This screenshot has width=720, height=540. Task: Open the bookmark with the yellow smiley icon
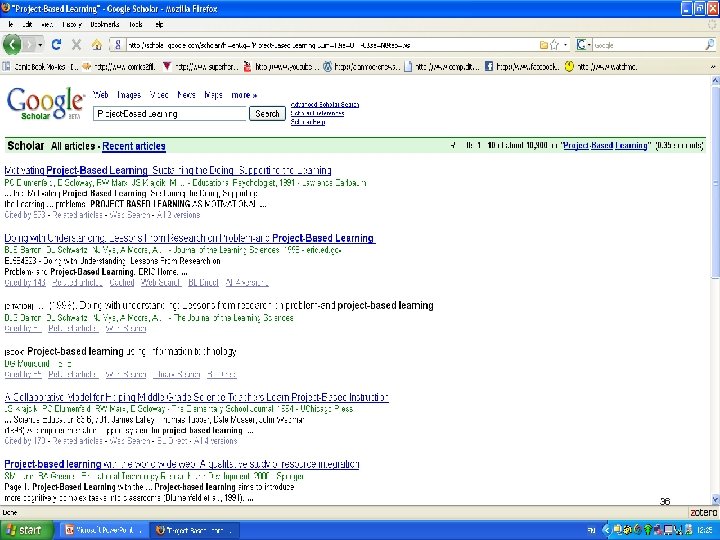[x=601, y=67]
